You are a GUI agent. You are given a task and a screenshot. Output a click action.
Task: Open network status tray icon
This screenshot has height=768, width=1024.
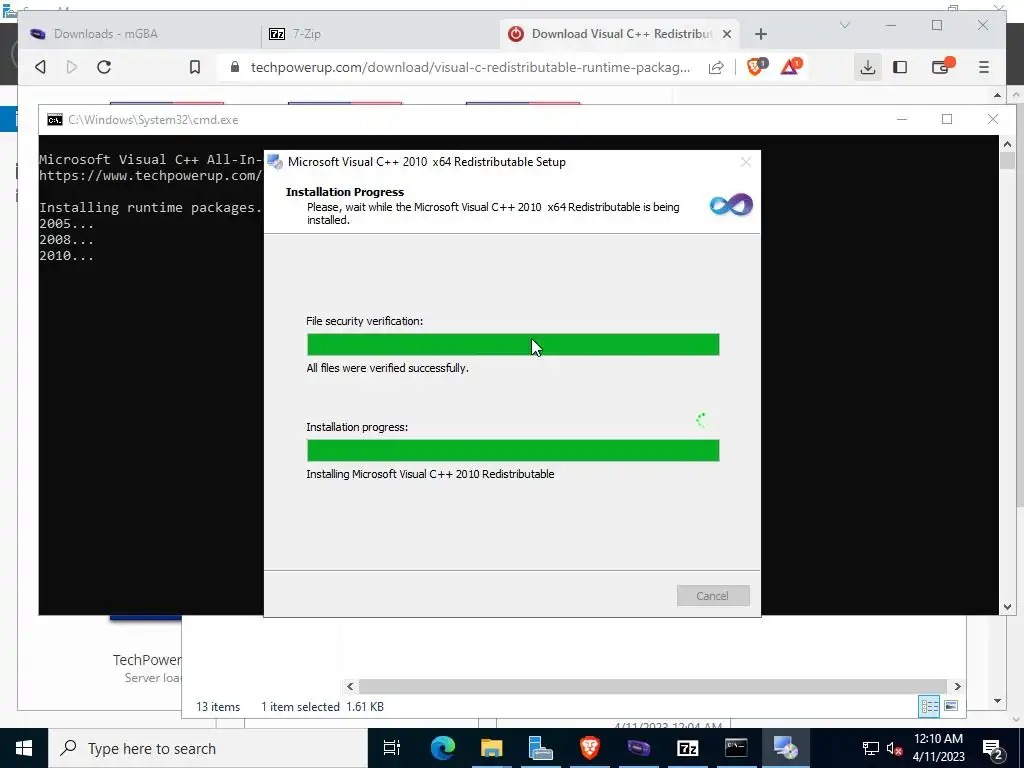[871, 748]
